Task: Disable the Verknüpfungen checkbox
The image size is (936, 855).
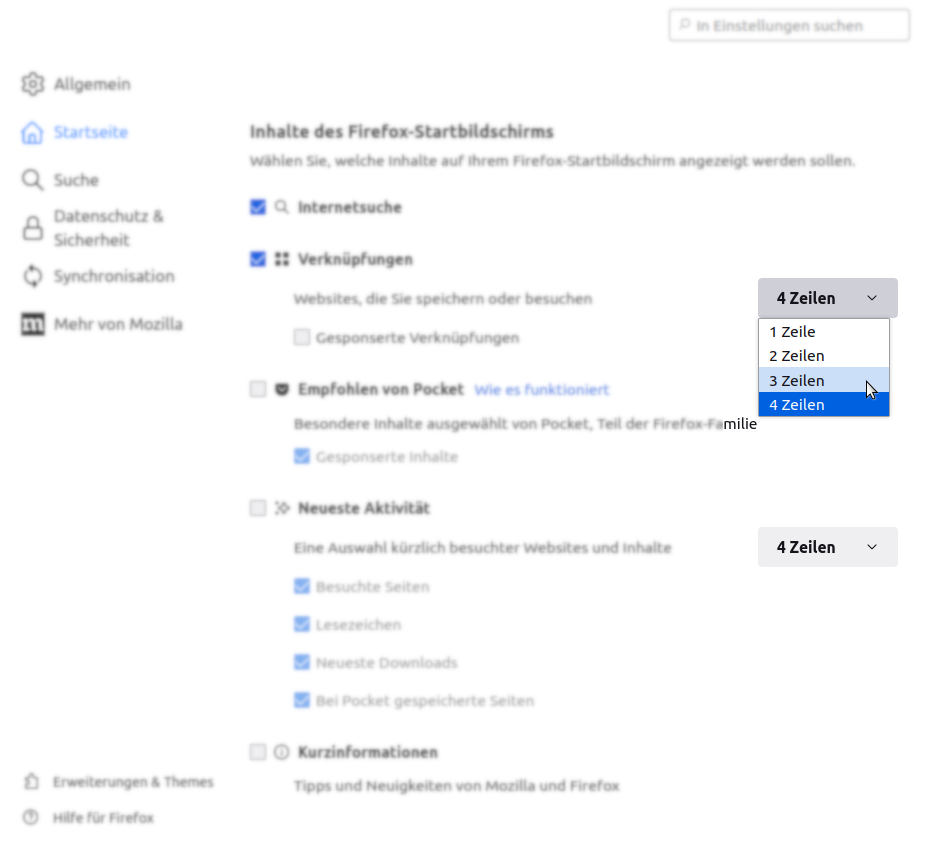Action: tap(258, 259)
